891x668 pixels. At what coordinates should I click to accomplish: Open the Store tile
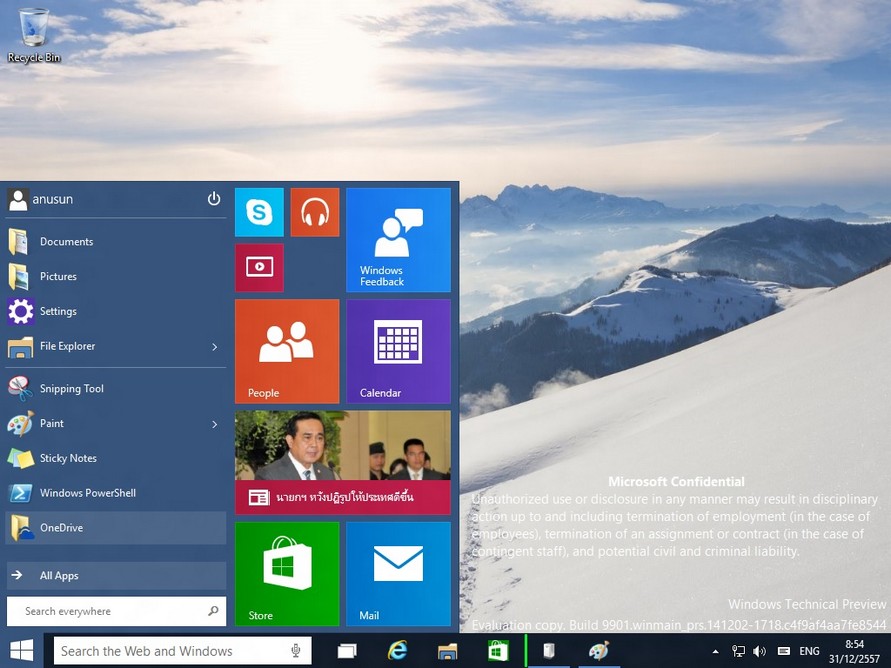(287, 574)
